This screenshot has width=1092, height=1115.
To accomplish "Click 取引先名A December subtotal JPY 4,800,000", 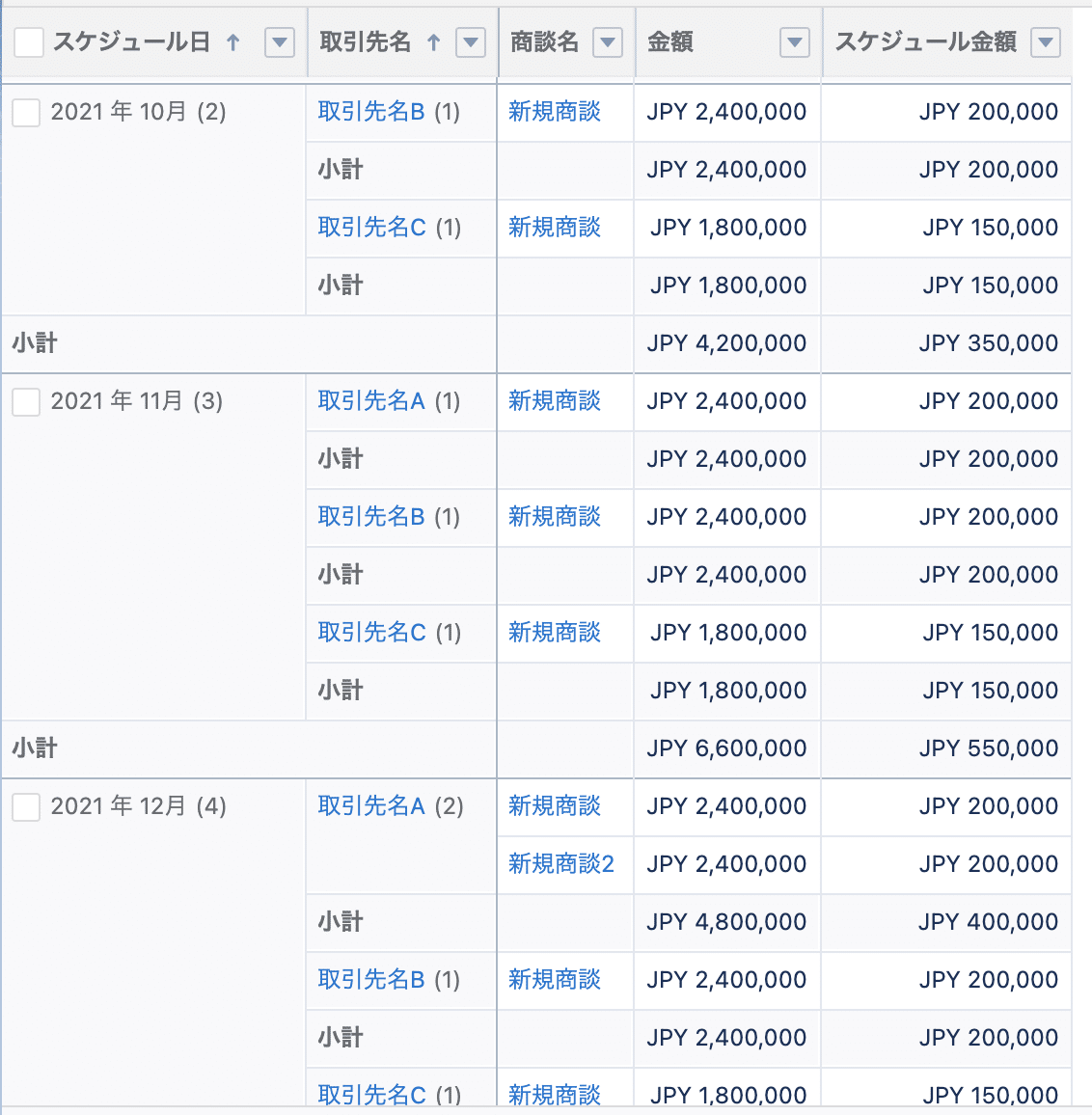I will click(x=726, y=922).
